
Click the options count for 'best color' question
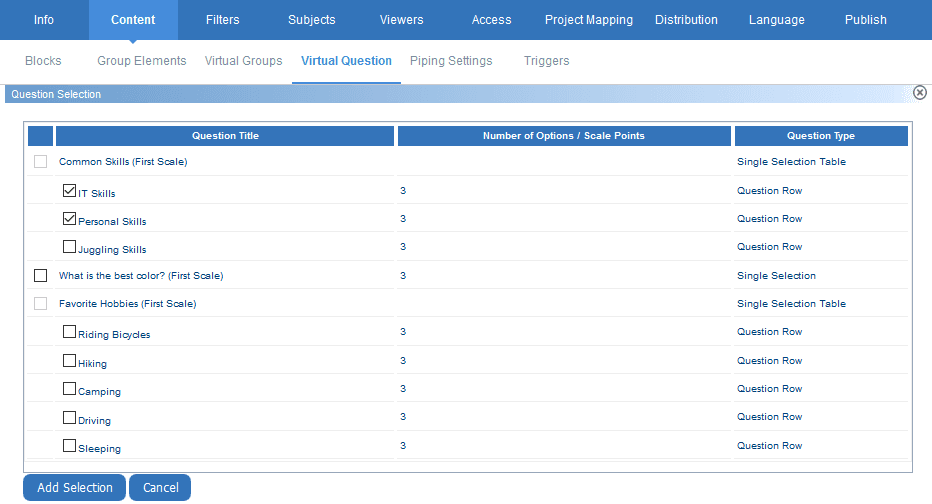[x=403, y=276]
